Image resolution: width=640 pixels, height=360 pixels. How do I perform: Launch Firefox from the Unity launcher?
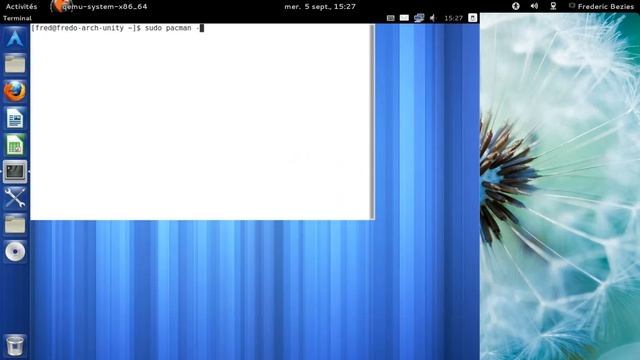tap(15, 91)
